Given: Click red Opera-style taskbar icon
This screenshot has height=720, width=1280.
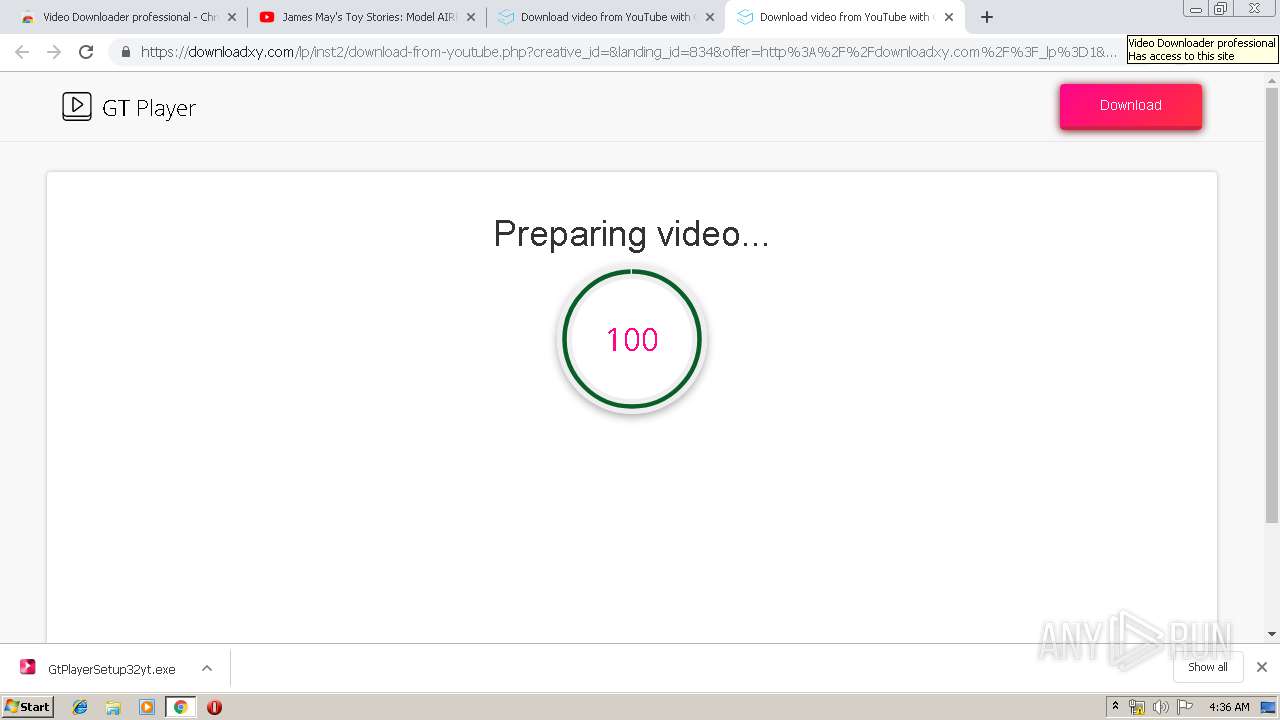Looking at the screenshot, I should coord(214,707).
